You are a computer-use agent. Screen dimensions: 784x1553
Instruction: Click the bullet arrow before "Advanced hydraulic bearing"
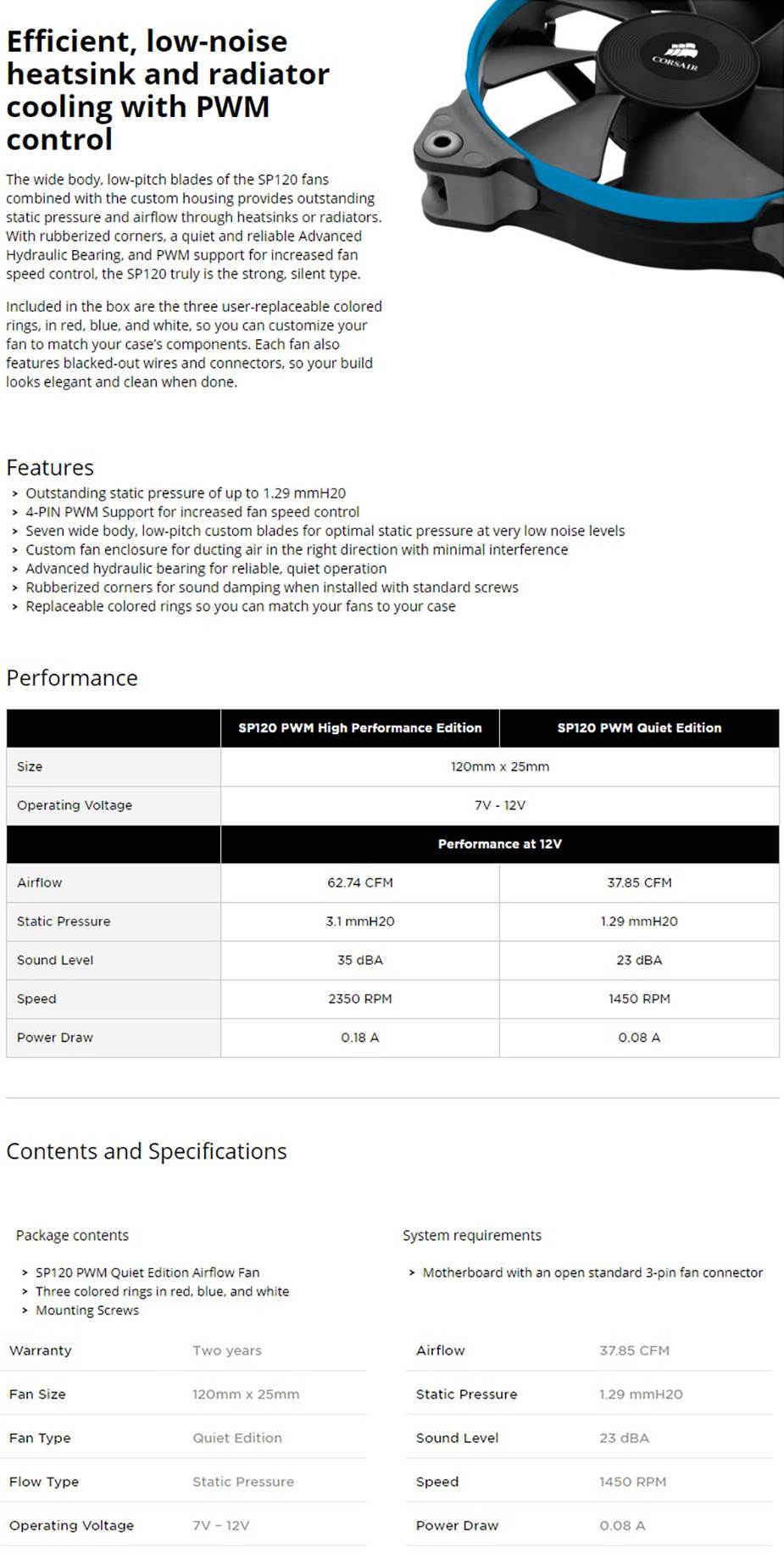pos(15,569)
